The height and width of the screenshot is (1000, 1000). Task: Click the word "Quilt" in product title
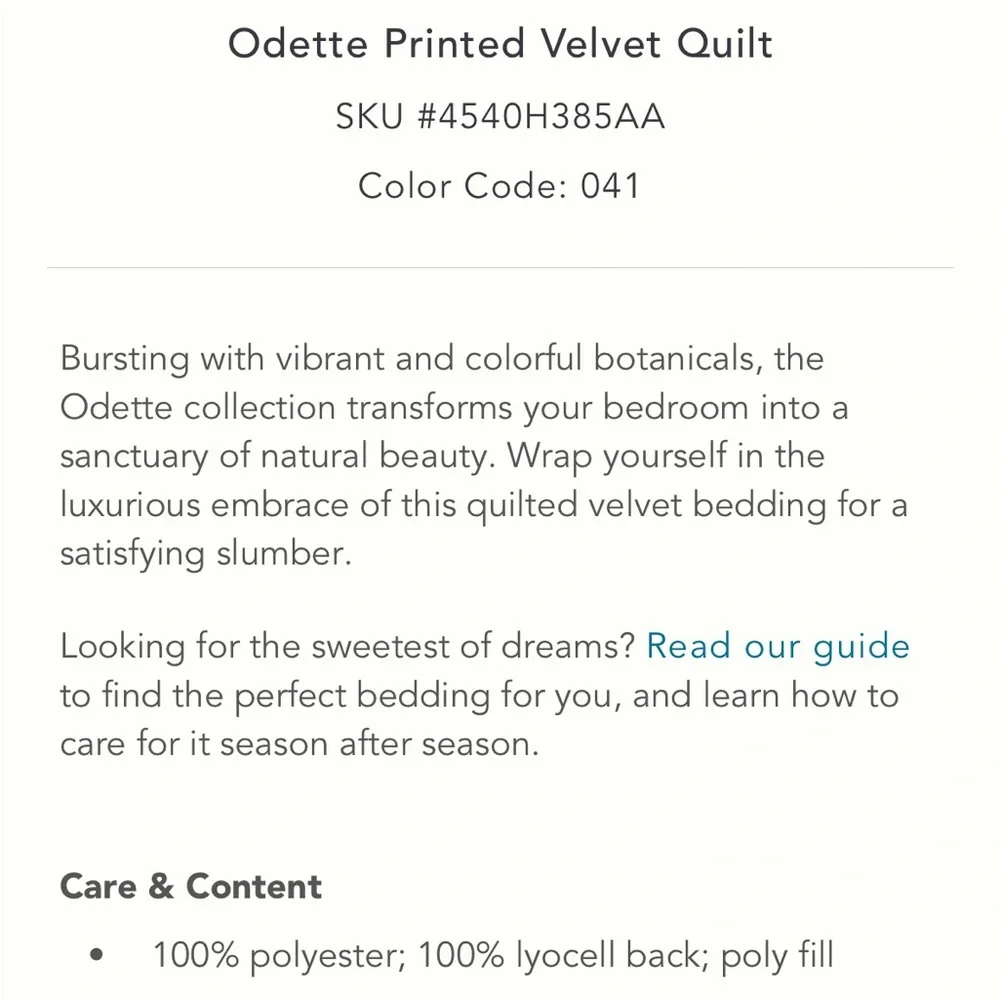click(x=724, y=44)
